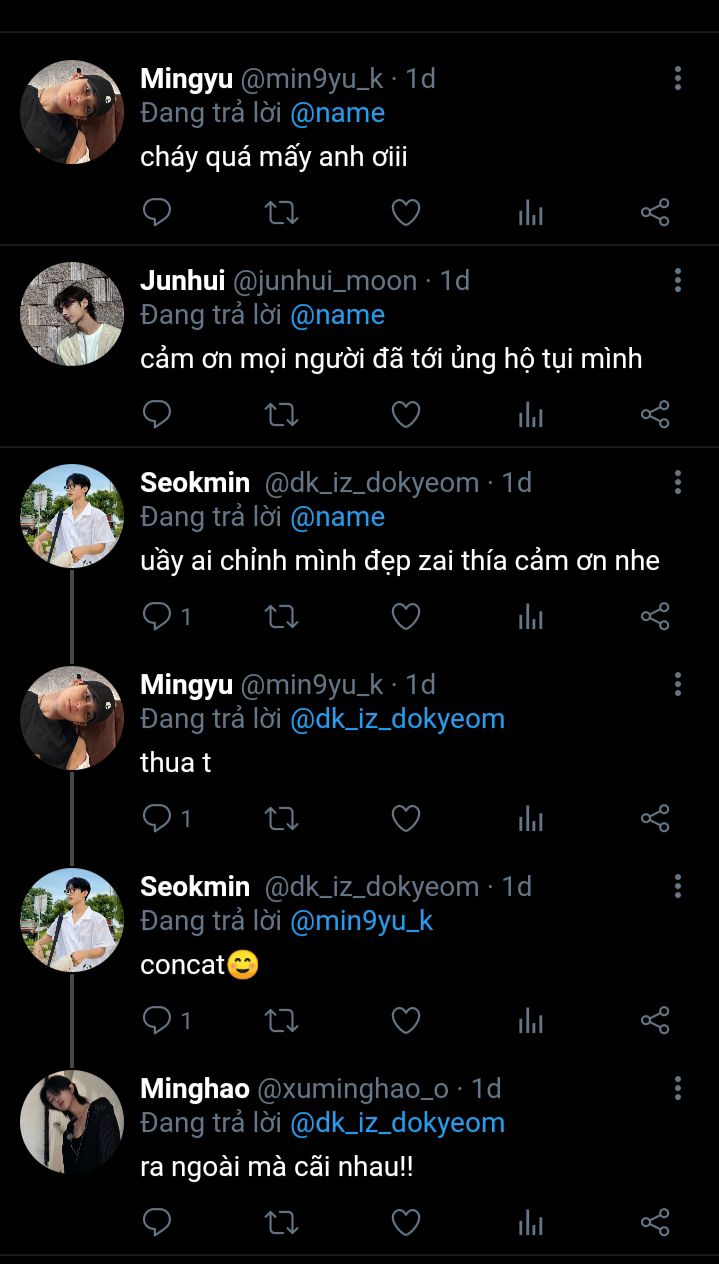Open Minghao's profile avatar
Image resolution: width=719 pixels, height=1264 pixels.
click(x=72, y=1121)
